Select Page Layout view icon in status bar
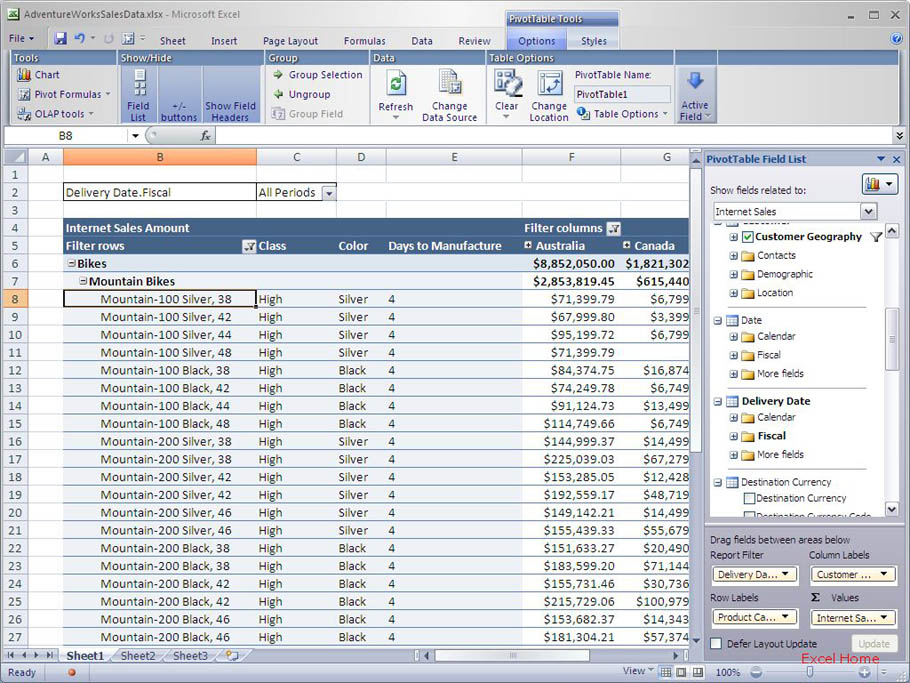 pos(681,672)
